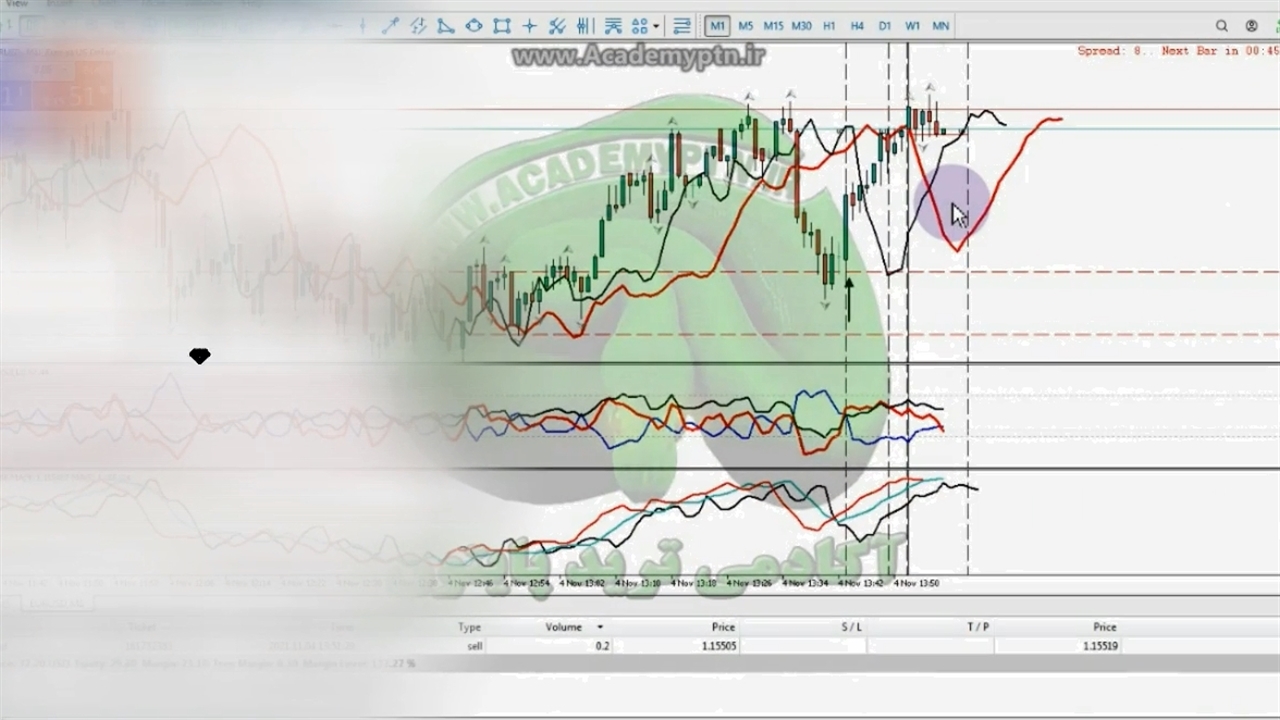Open the user account profile icon
The width and height of the screenshot is (1280, 720).
tap(1251, 26)
